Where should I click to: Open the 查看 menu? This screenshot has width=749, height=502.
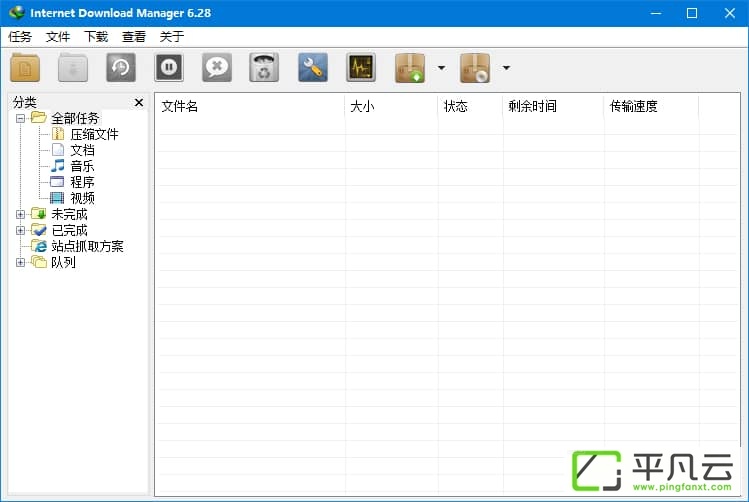[x=134, y=36]
